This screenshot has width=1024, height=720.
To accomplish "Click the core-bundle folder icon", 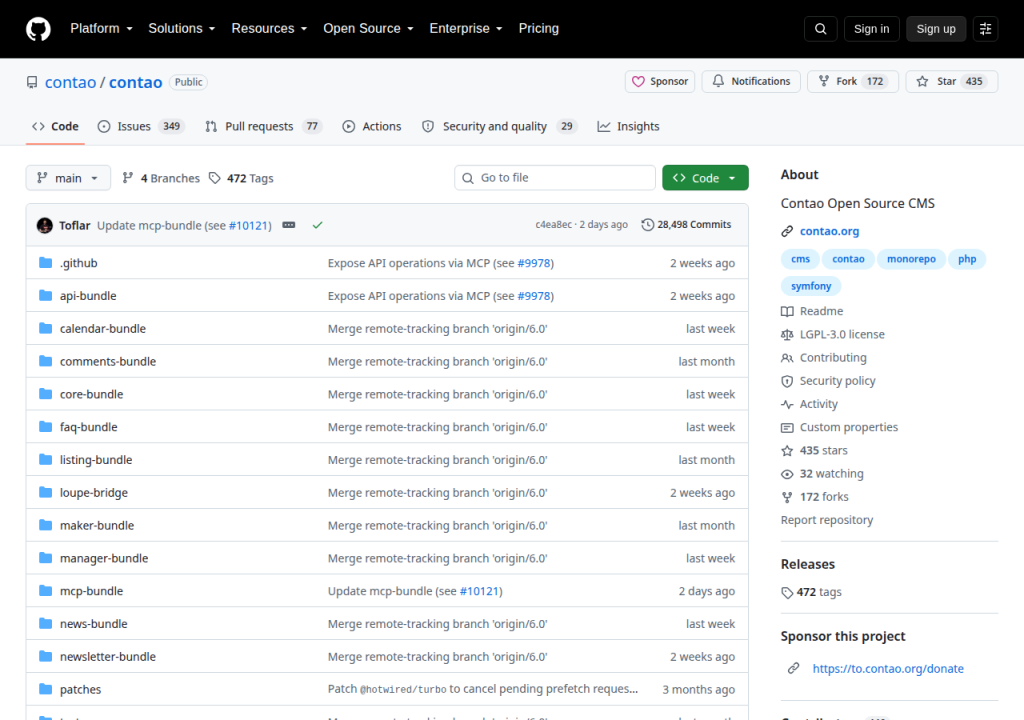I will click(x=45, y=394).
